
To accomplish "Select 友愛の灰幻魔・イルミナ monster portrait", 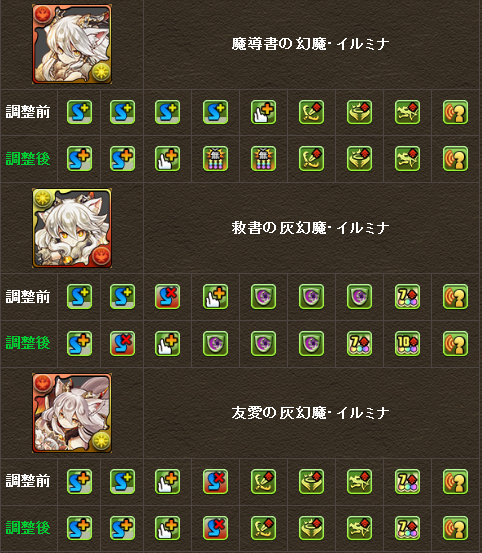I will [x=72, y=413].
